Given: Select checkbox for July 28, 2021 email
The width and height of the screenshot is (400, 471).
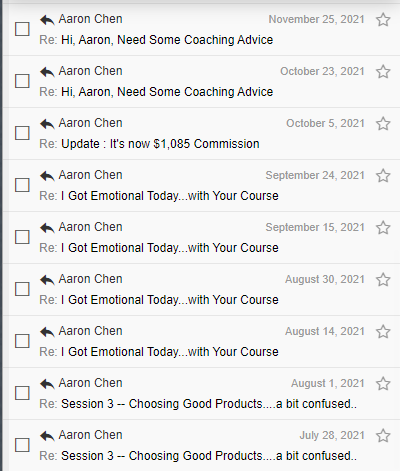Looking at the screenshot, I should point(22,445).
